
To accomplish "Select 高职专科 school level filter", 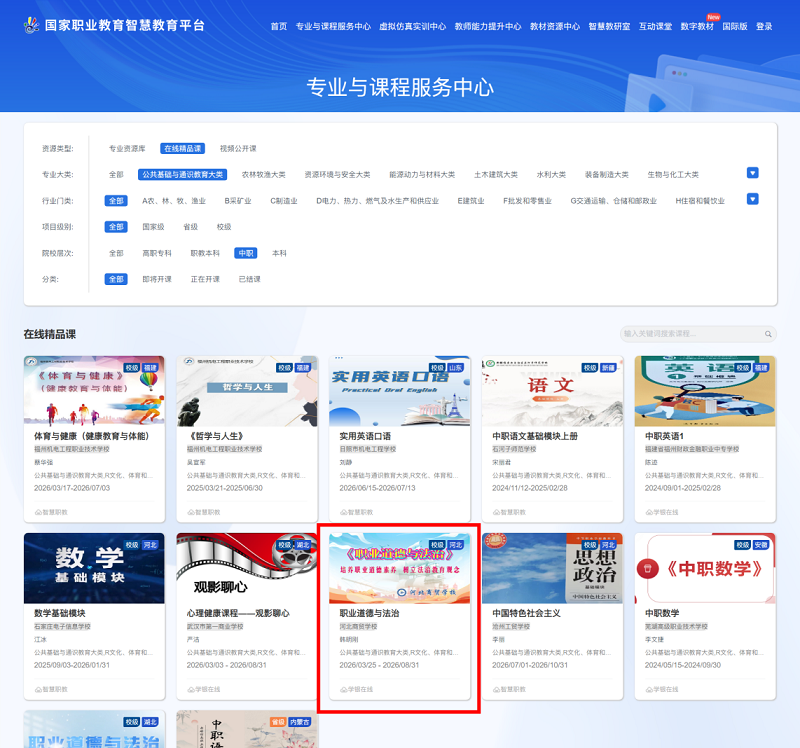I will click(157, 254).
